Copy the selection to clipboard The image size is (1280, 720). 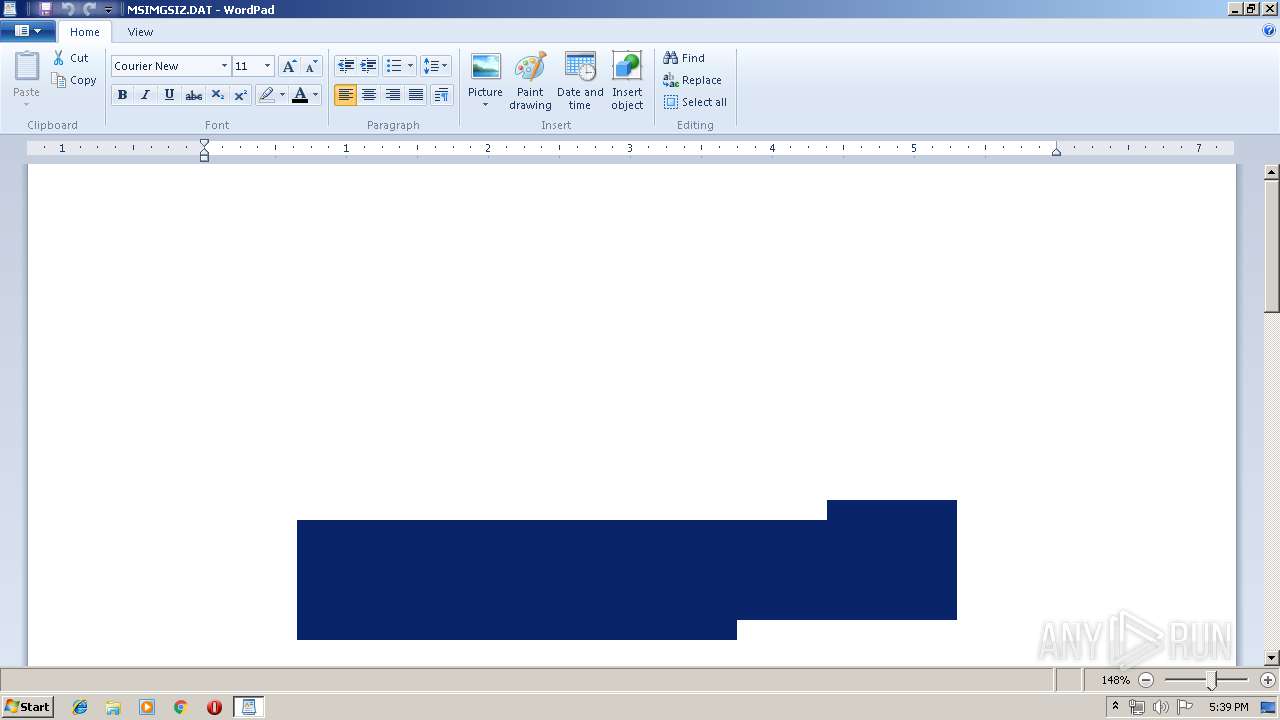click(x=75, y=80)
